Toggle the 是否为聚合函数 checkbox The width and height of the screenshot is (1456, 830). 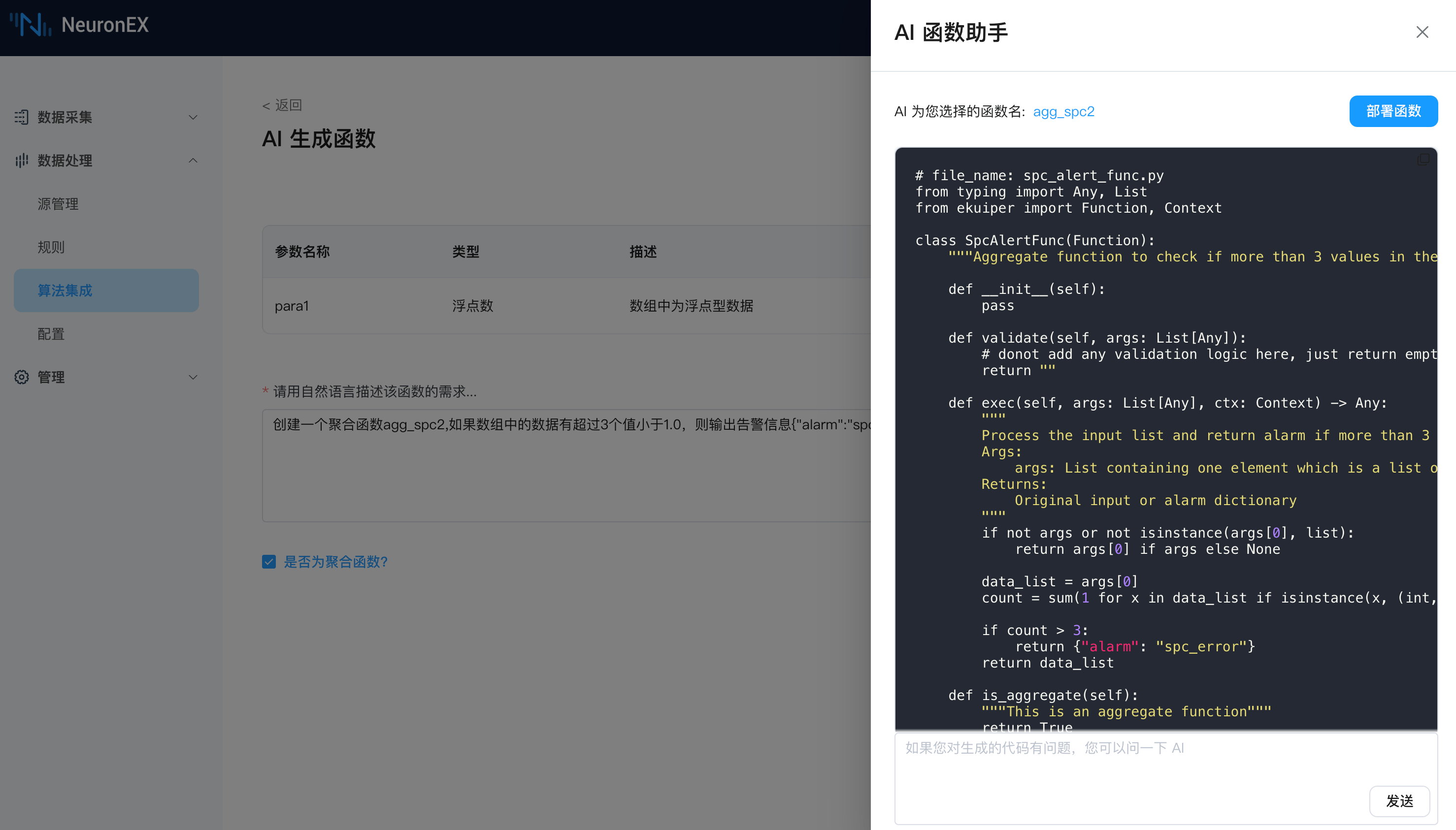(268, 562)
